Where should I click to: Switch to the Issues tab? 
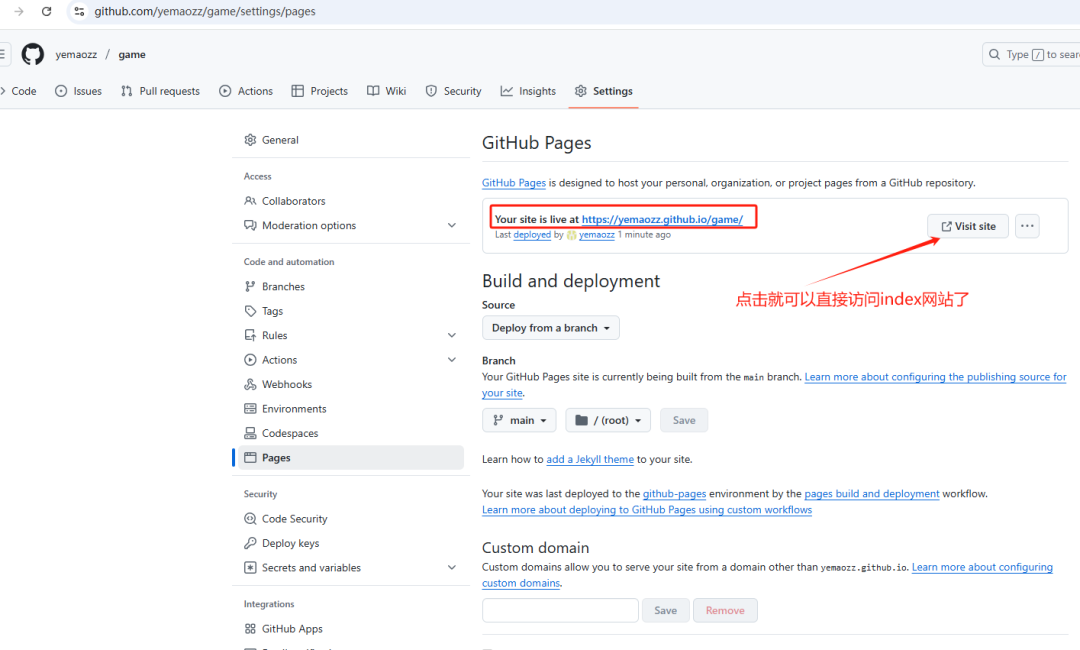click(x=78, y=91)
